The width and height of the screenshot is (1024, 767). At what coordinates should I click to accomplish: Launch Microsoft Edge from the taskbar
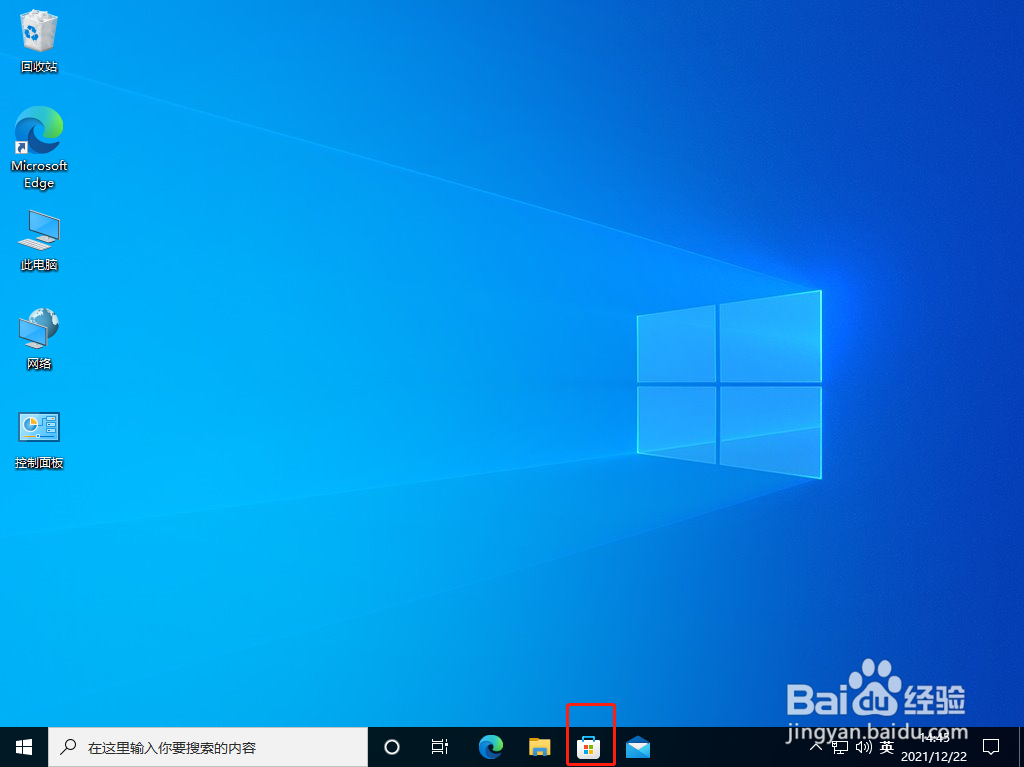(x=490, y=746)
